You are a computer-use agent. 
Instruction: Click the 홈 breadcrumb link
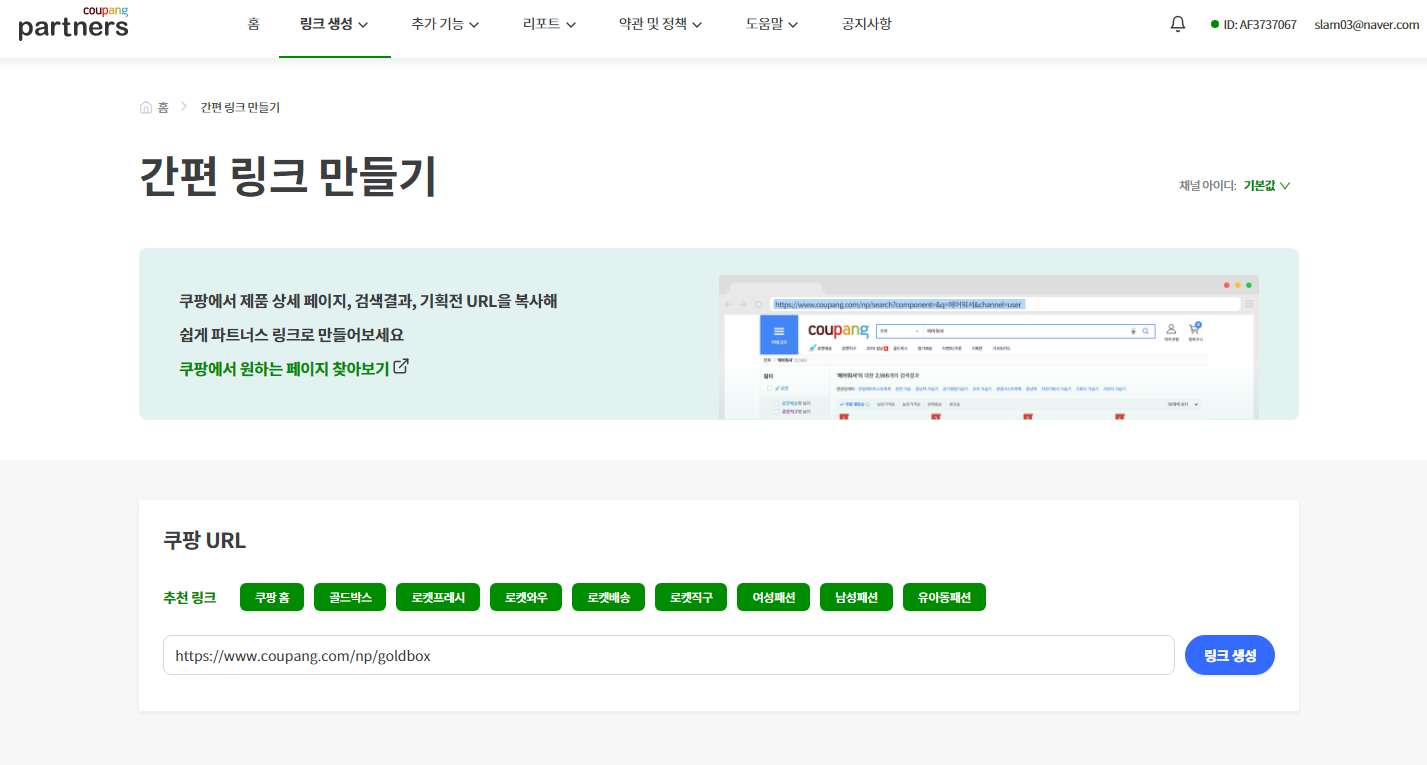(x=163, y=107)
